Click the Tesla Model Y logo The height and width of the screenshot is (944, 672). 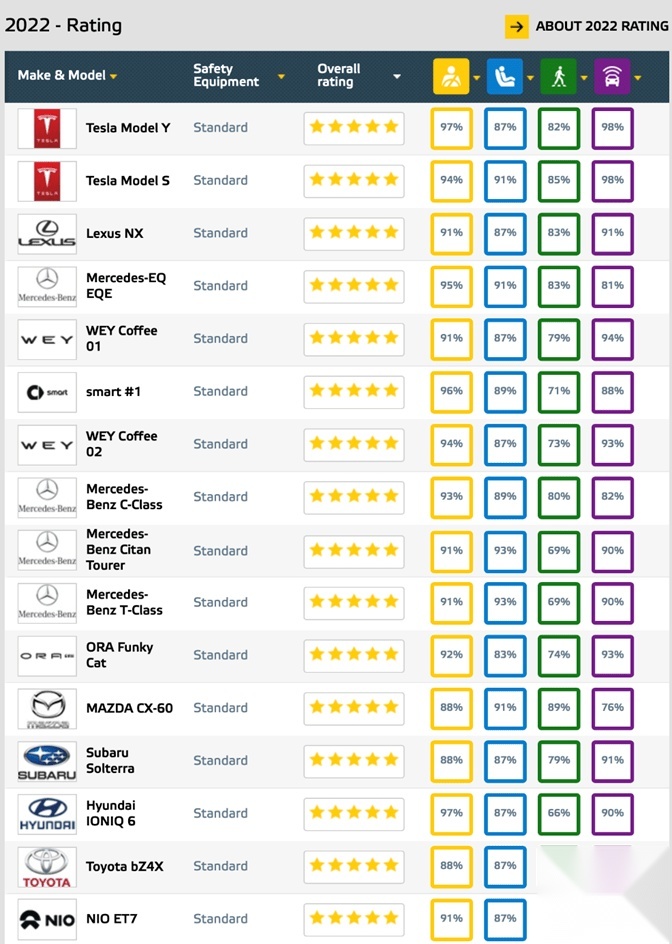(47, 128)
